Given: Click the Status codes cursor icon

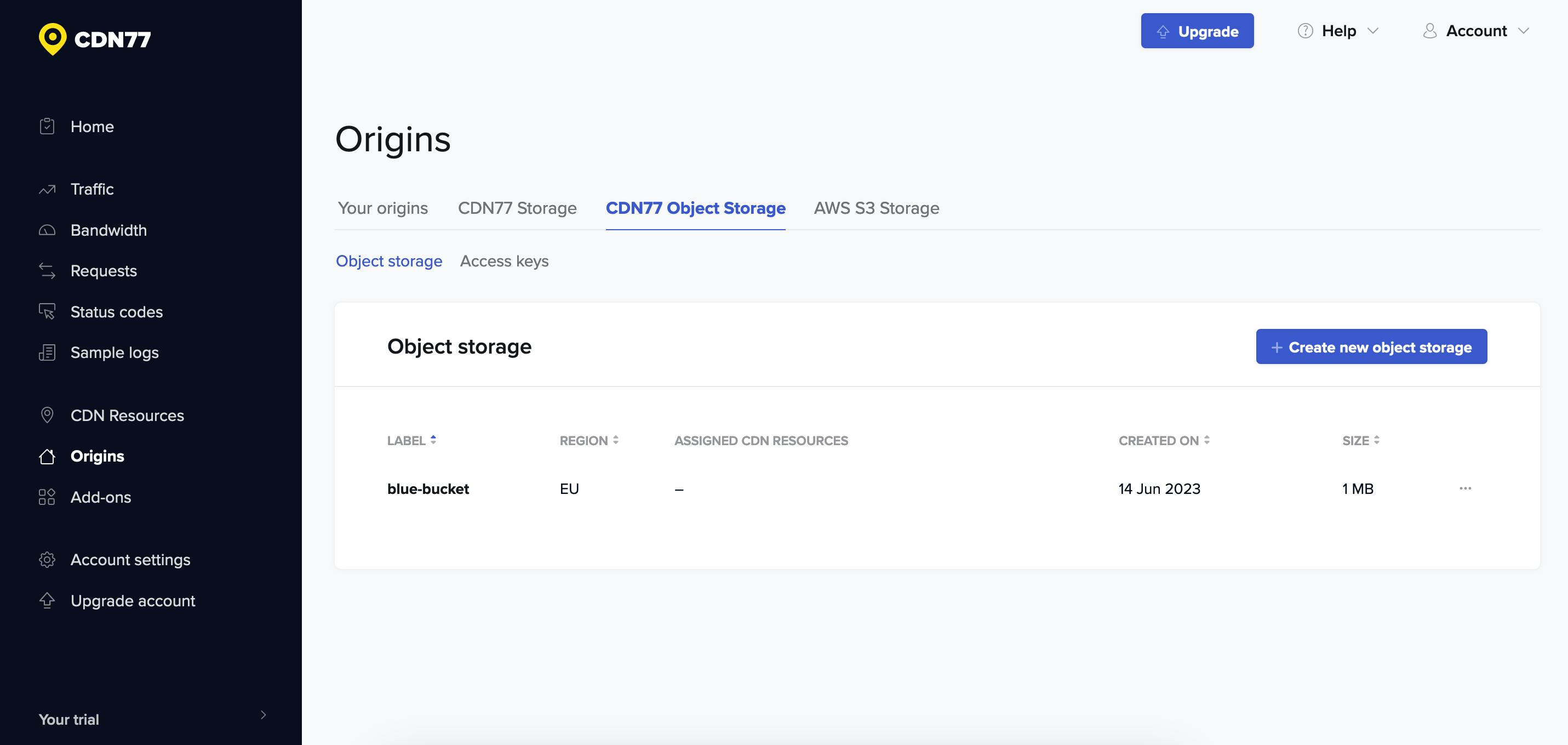Looking at the screenshot, I should click(x=47, y=312).
